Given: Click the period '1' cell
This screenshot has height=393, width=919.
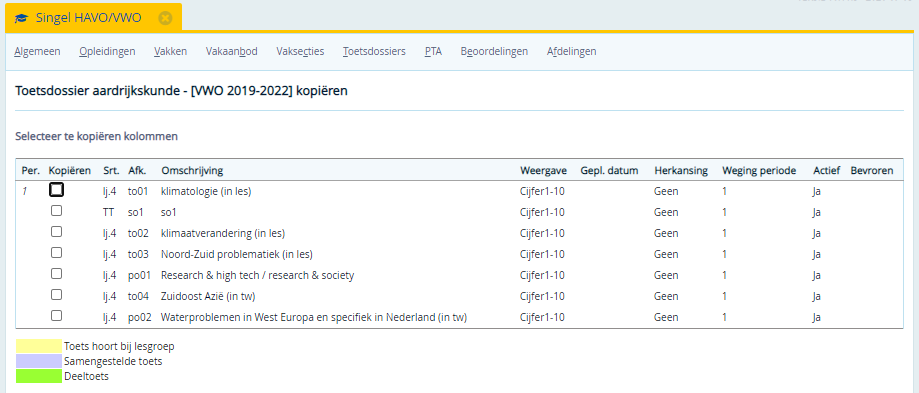Looking at the screenshot, I should point(25,191).
